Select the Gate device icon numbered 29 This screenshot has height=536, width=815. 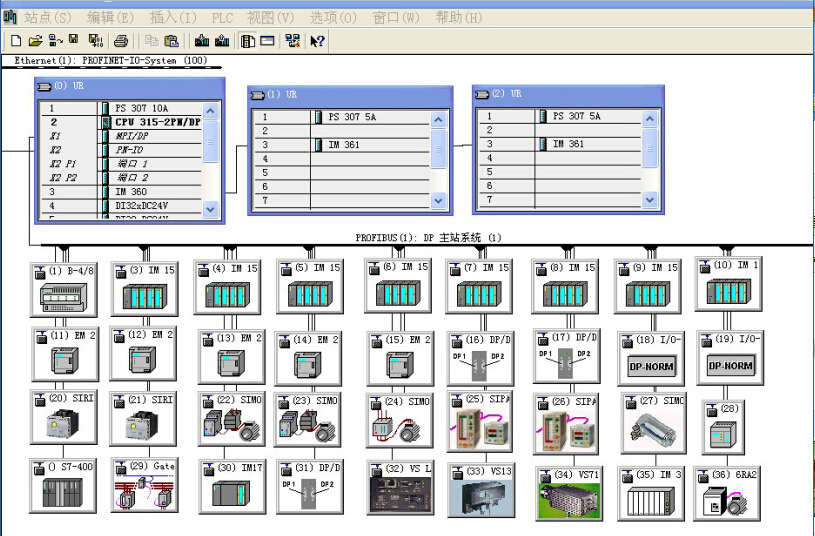point(144,495)
